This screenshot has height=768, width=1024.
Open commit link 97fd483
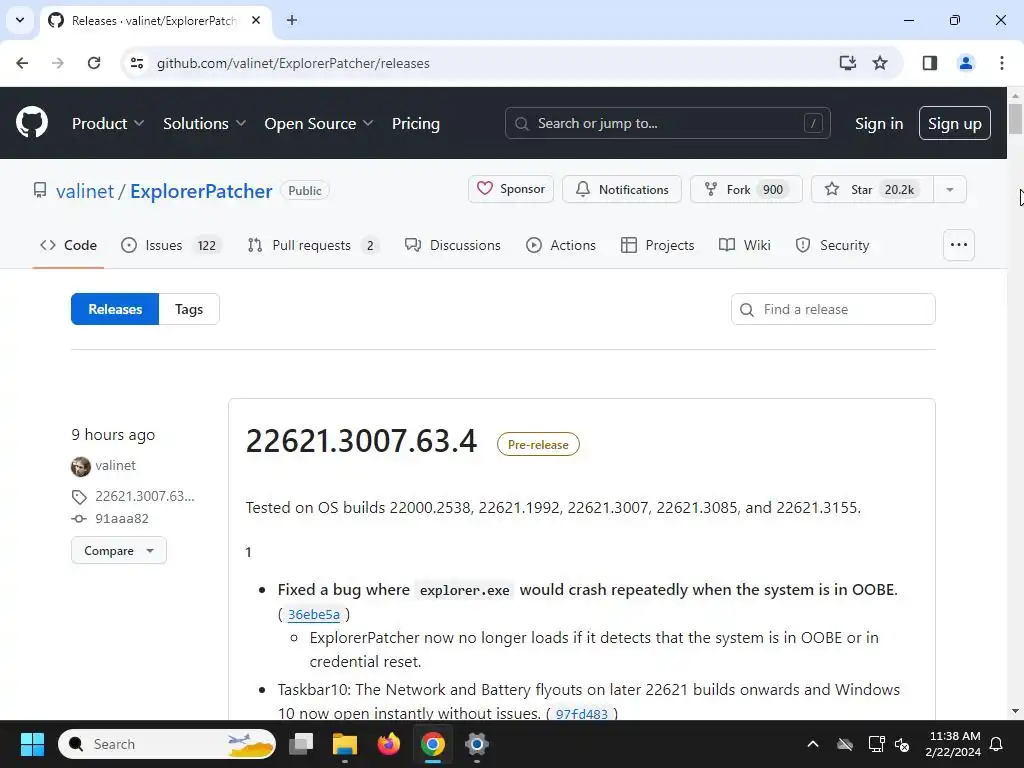coord(581,714)
